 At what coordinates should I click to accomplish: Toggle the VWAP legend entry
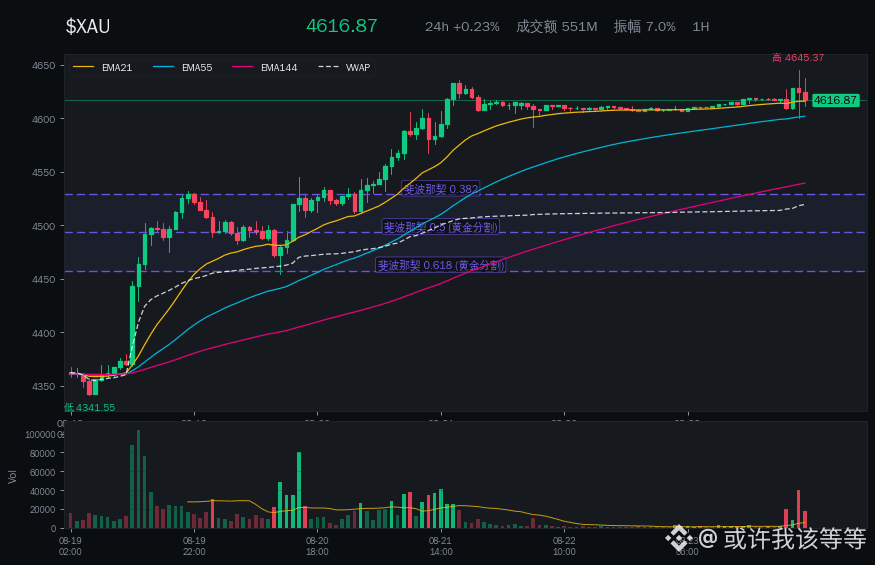coord(344,68)
